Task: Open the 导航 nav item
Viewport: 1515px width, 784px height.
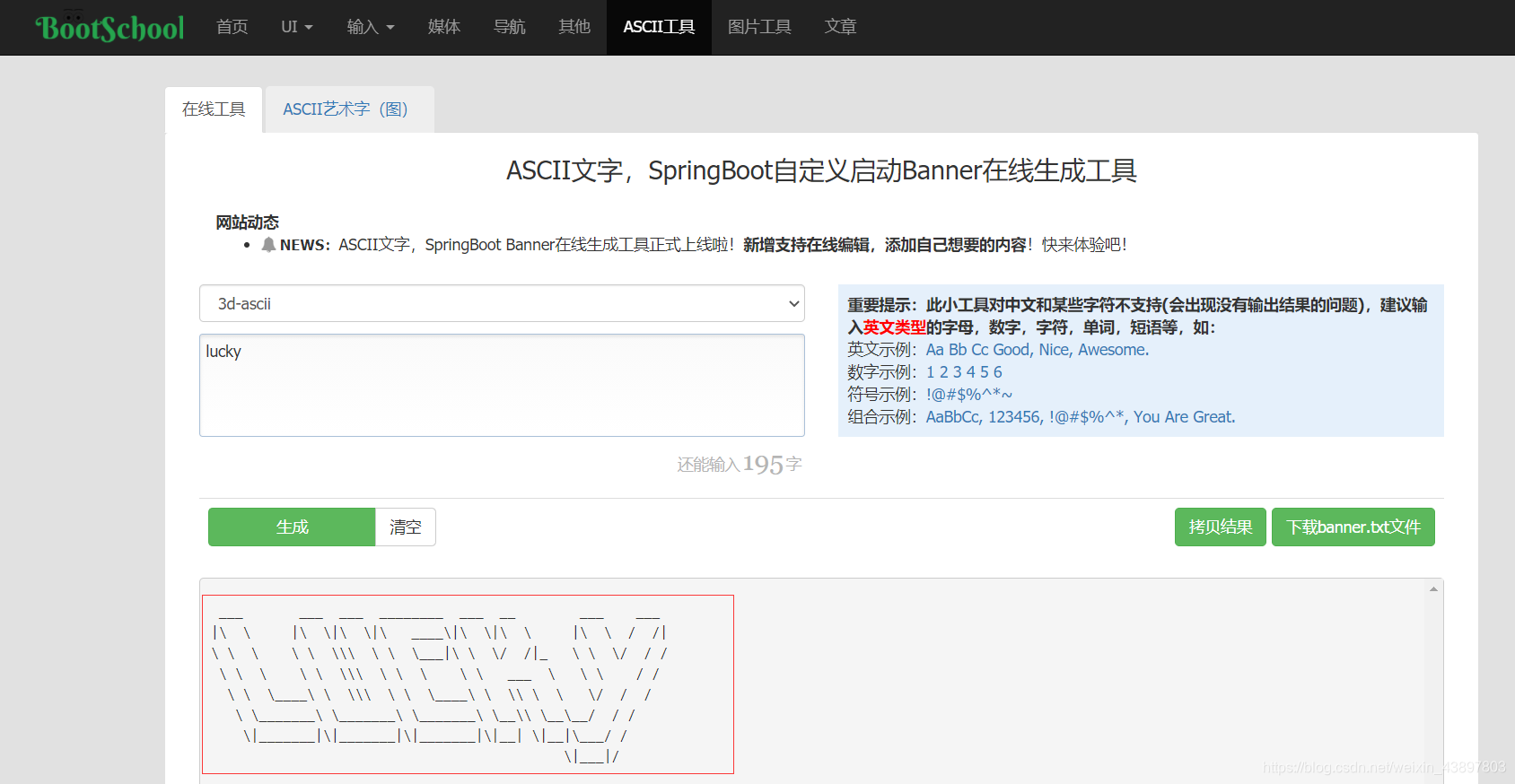Action: point(510,27)
